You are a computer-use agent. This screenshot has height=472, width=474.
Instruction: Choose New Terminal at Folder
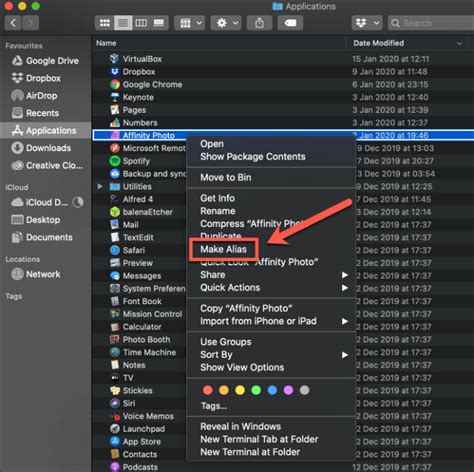point(271,452)
